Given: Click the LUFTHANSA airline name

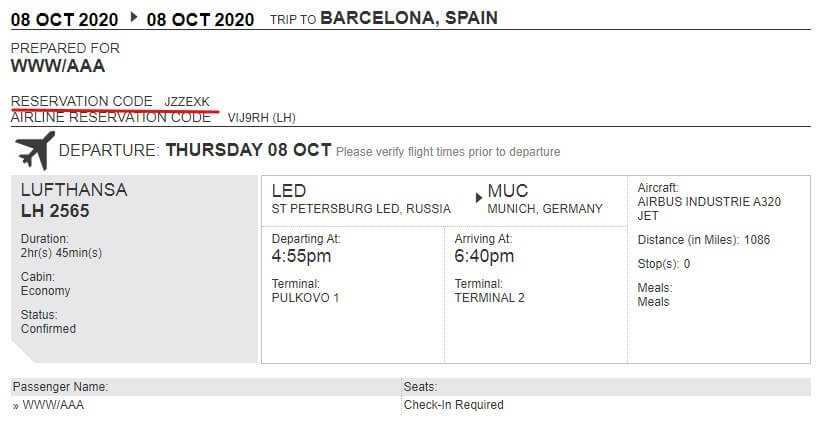Looking at the screenshot, I should pos(74,189).
